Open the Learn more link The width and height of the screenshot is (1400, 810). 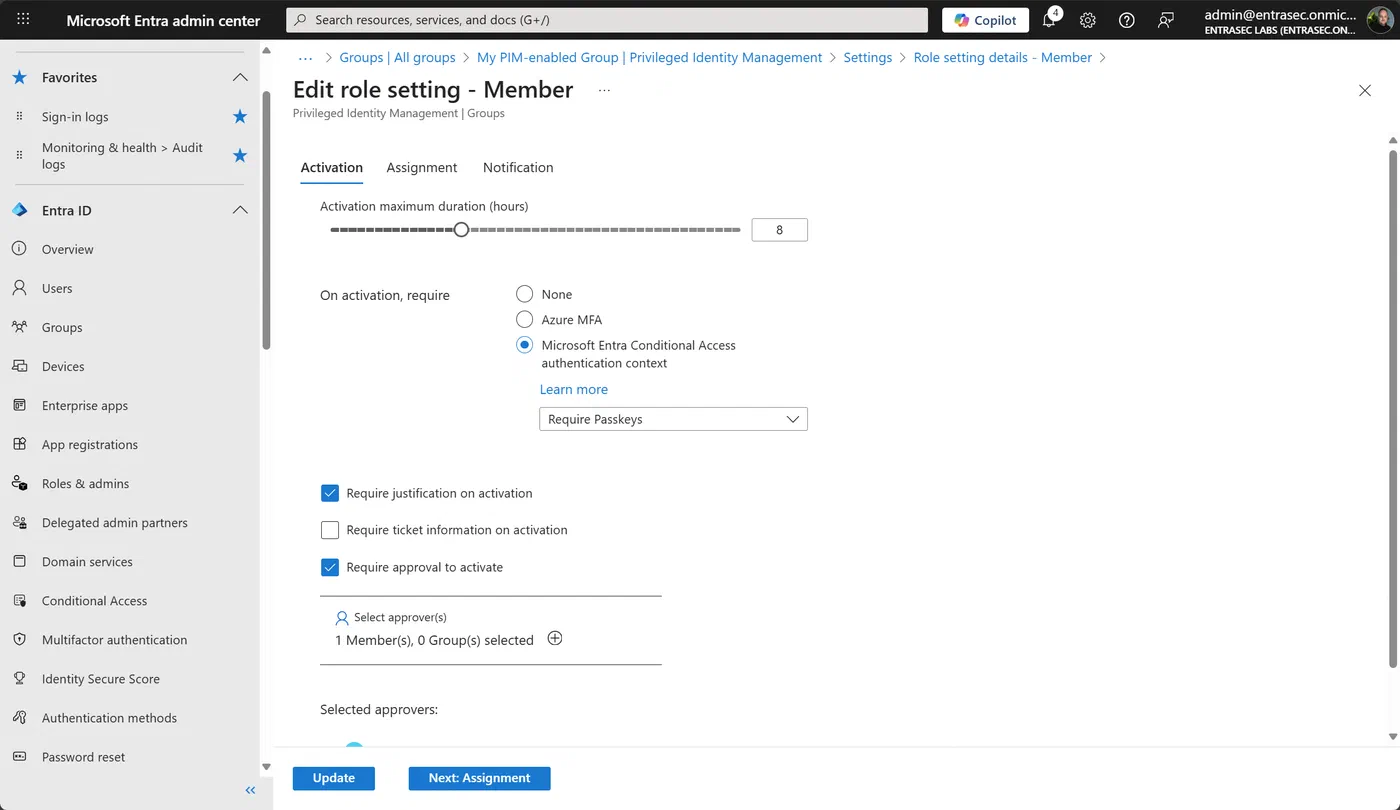(574, 389)
